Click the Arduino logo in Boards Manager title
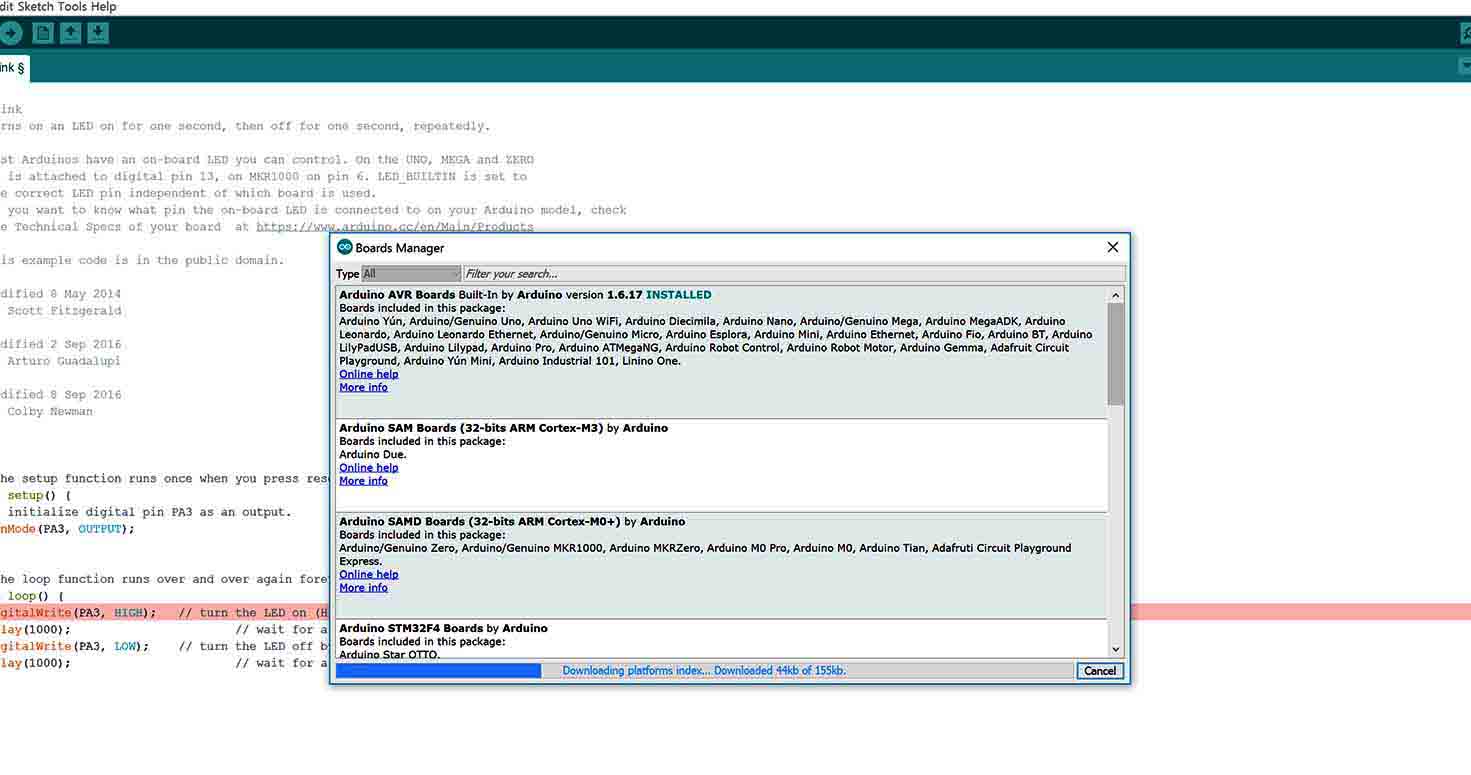 click(x=345, y=247)
